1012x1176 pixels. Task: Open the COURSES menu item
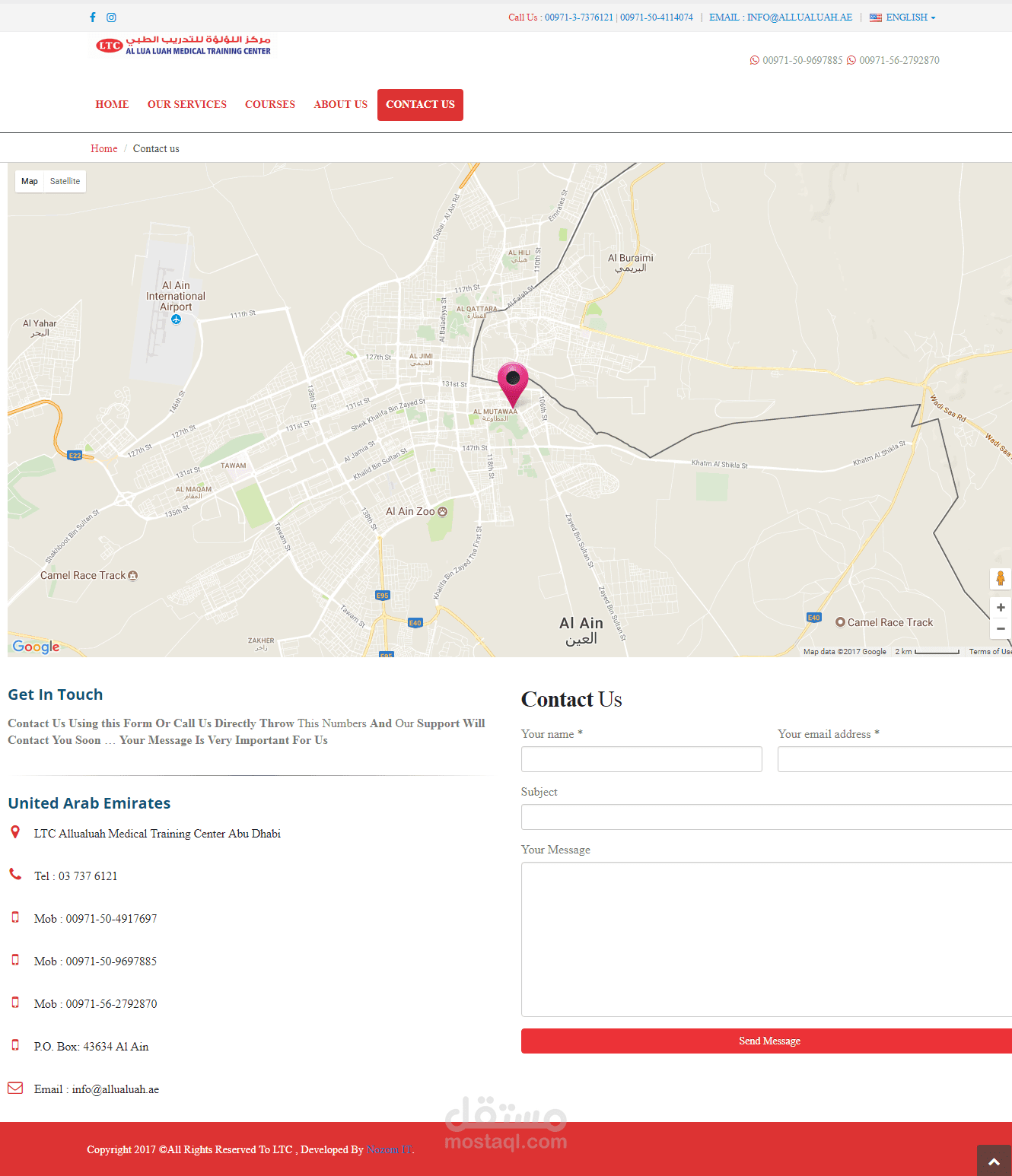coord(270,104)
